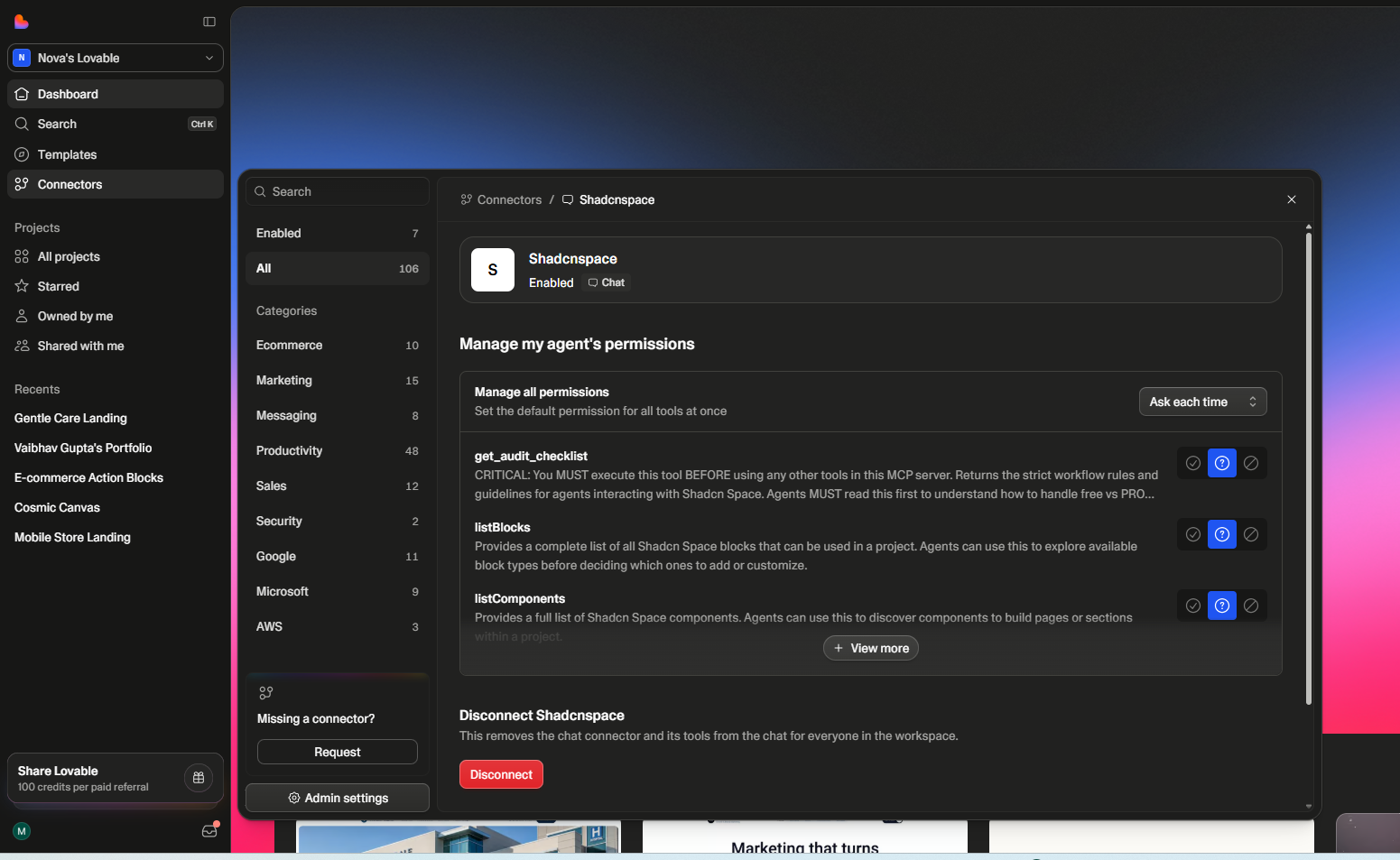Click the red Disconnect button
This screenshot has width=1400, height=860.
pos(501,774)
